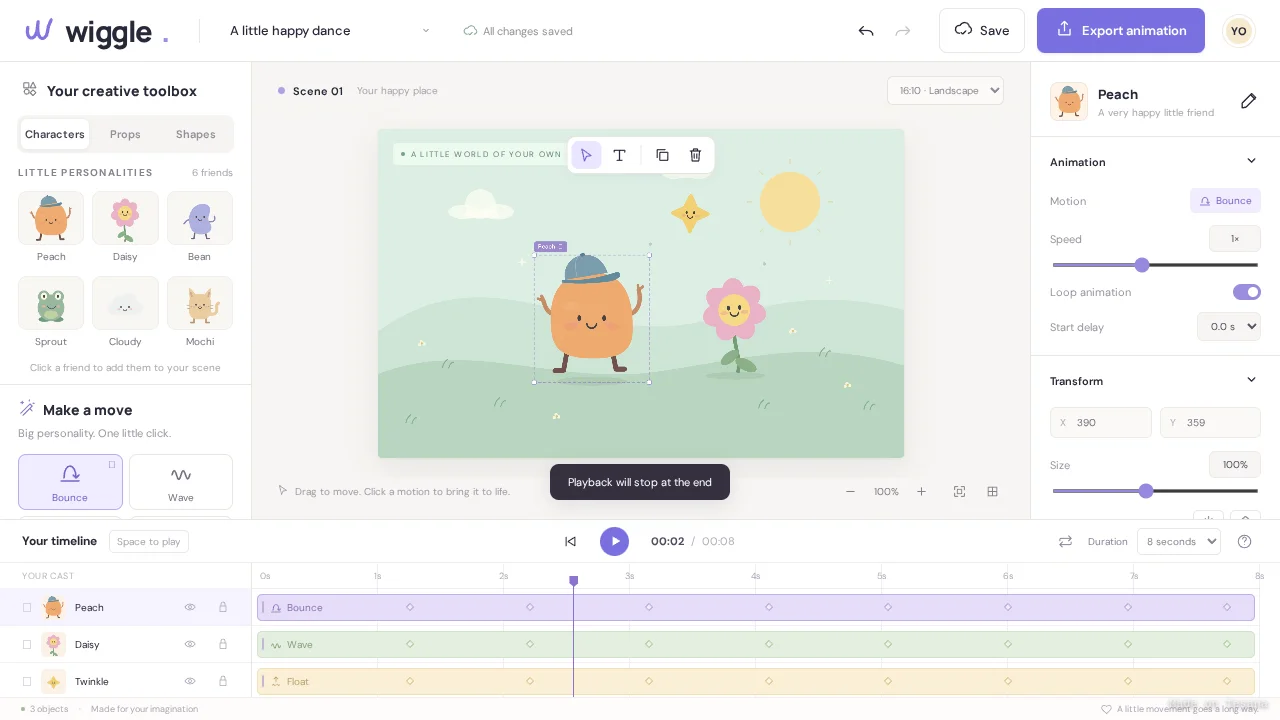Screen dimensions: 1280x720
Task: Add Daisy character from toolbox
Action: pos(125,218)
